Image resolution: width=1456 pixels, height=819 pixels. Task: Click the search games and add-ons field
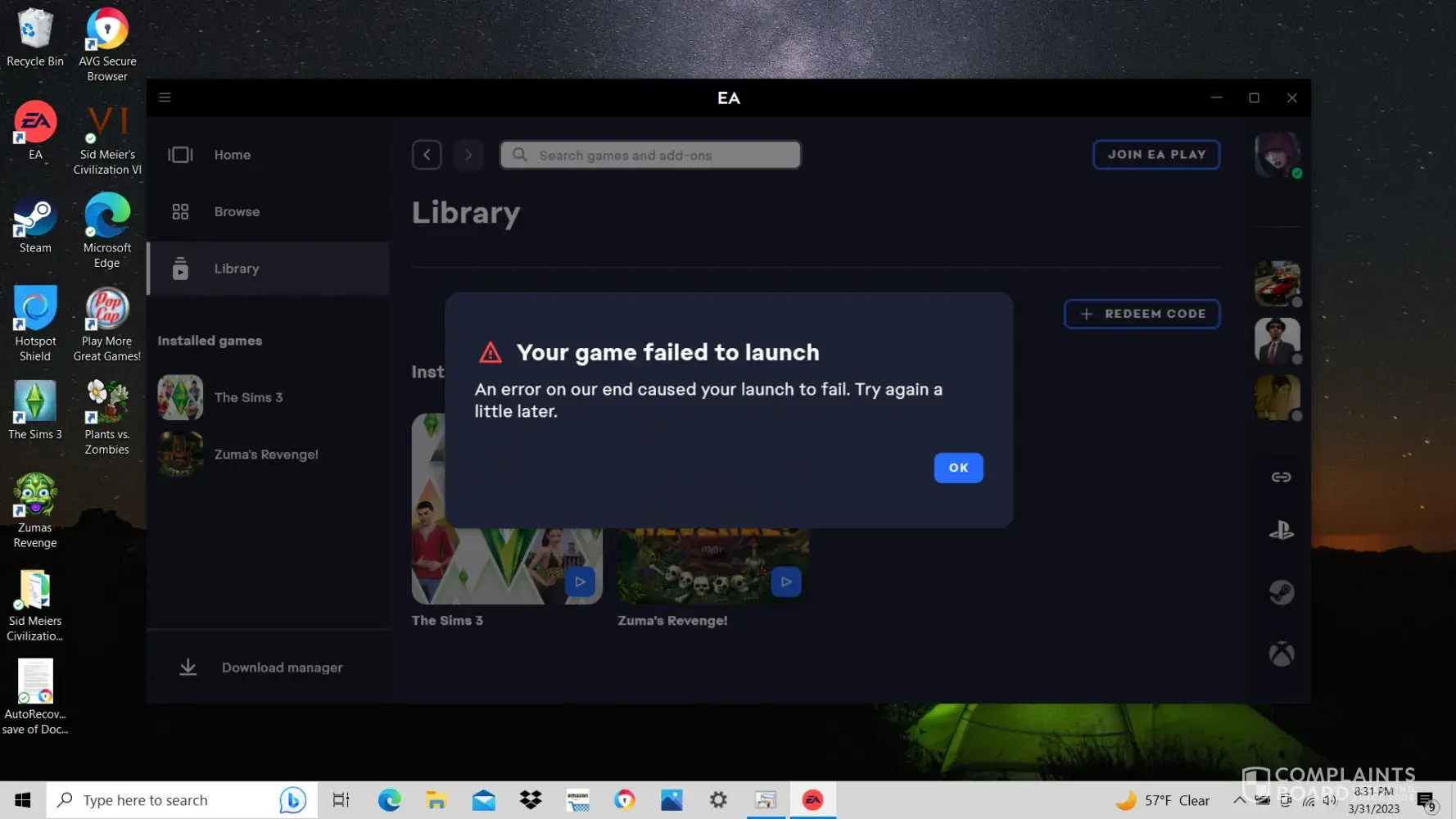650,155
